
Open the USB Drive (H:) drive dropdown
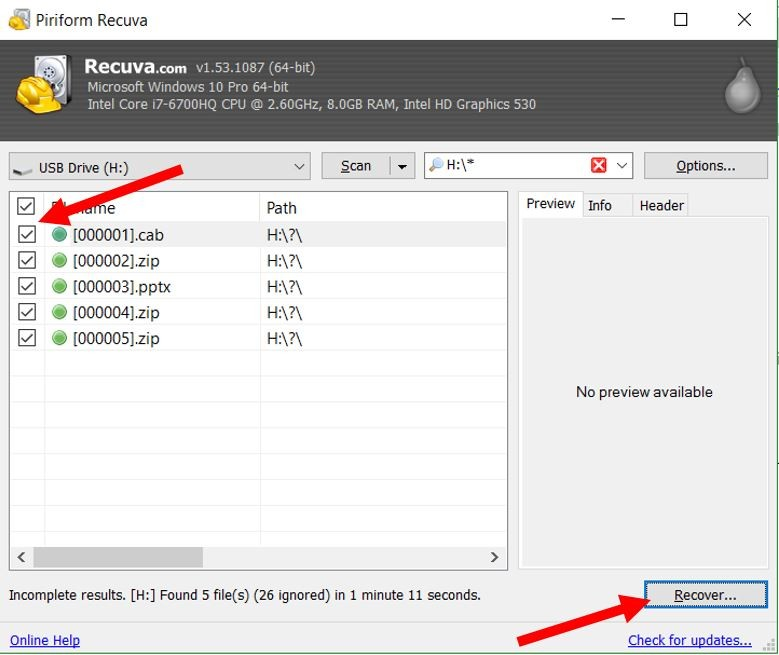coord(159,166)
